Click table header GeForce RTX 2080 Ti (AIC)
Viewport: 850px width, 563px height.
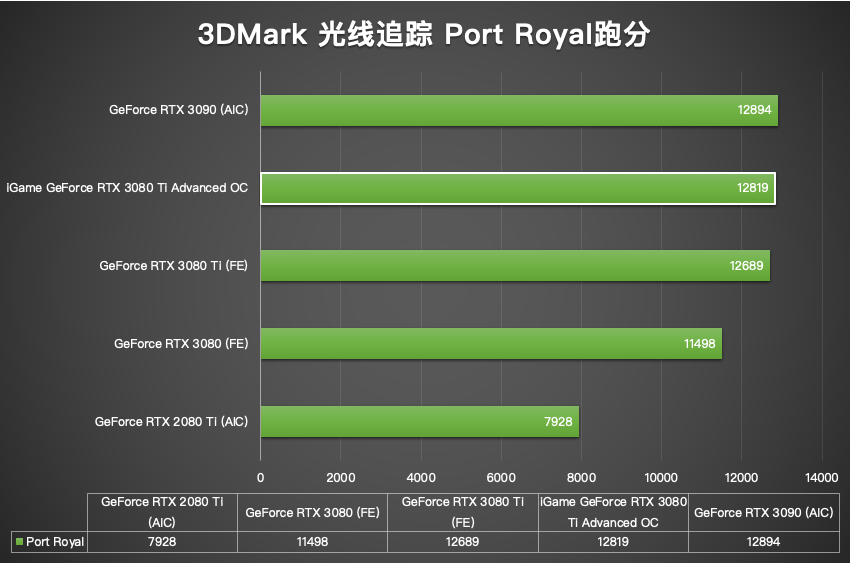[x=162, y=512]
